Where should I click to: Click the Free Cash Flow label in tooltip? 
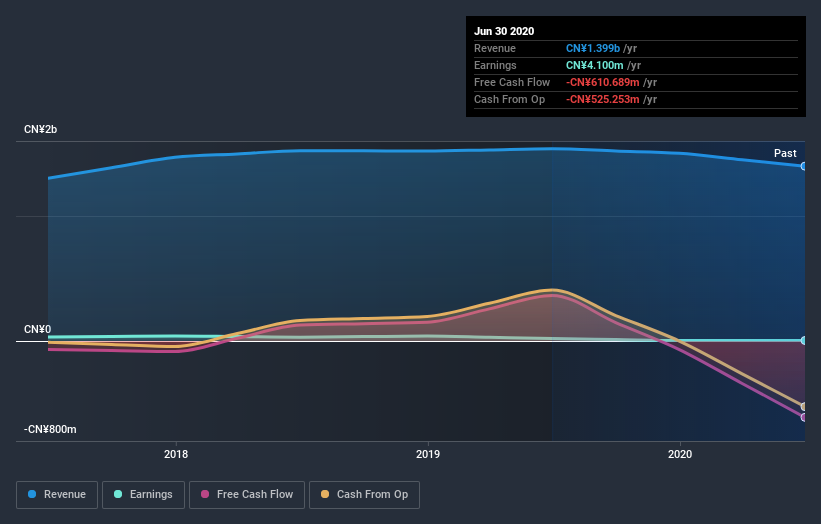512,82
